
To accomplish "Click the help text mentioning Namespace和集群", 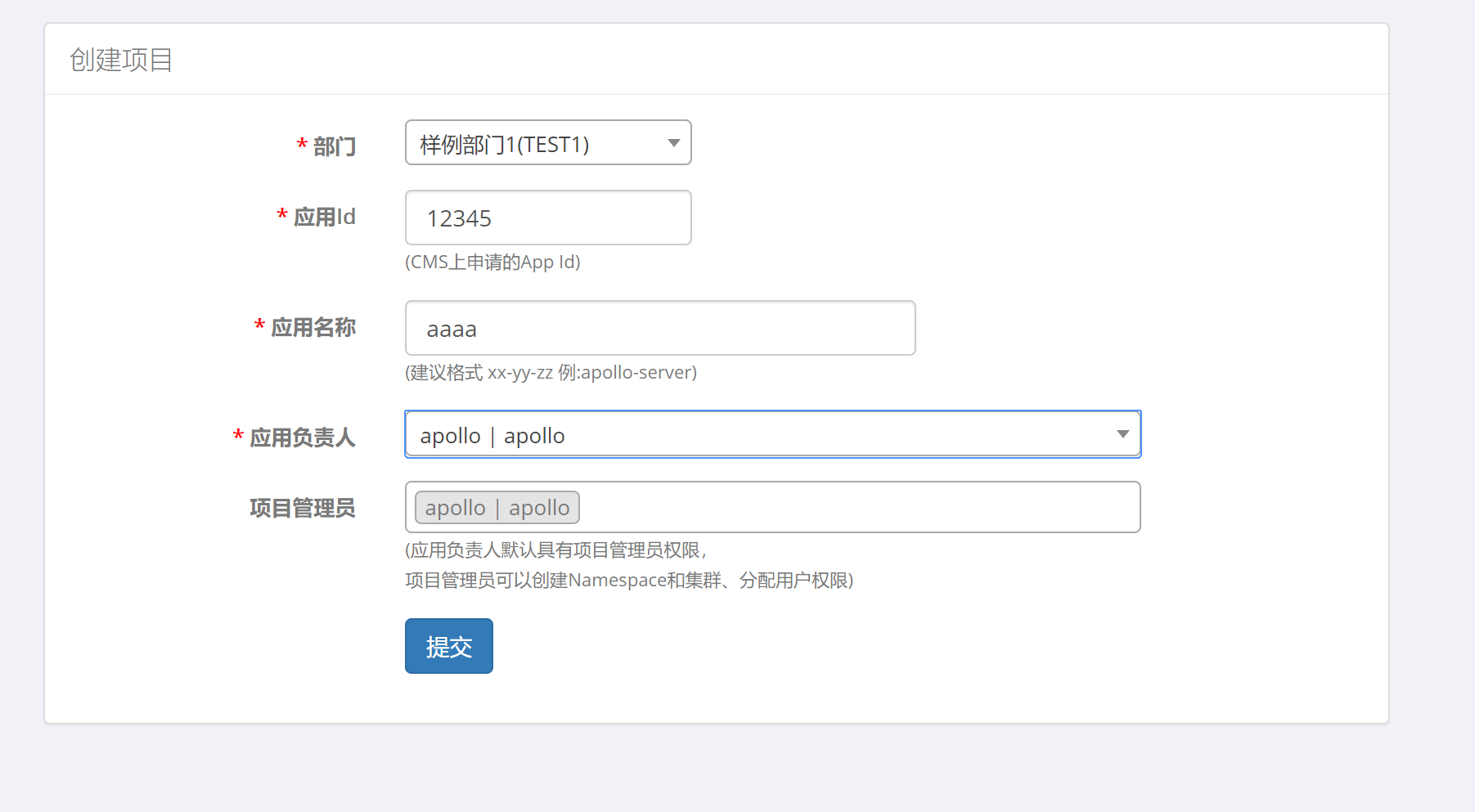I will click(628, 581).
